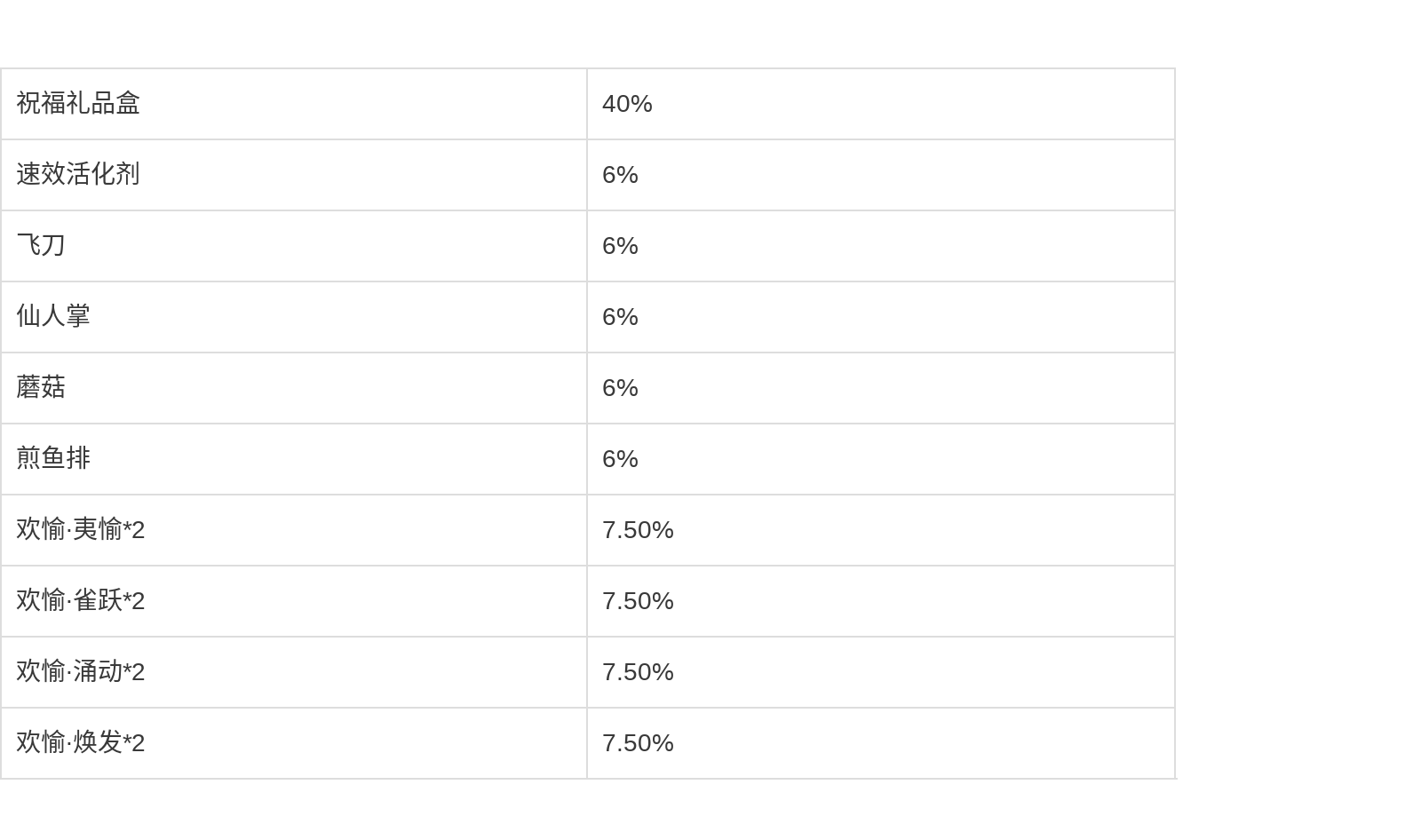This screenshot has height=840, width=1421.
Task: Click the 6% value beside 速效活化剂
Action: 620,175
